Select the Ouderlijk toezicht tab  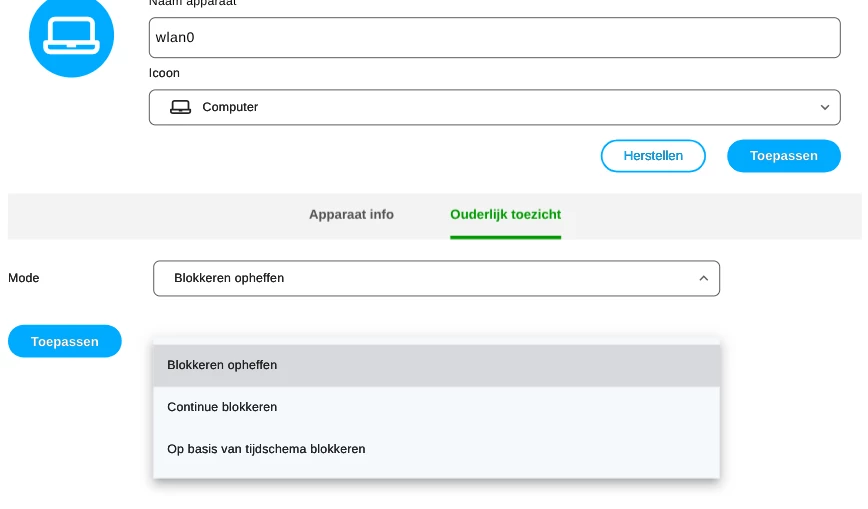(x=505, y=214)
